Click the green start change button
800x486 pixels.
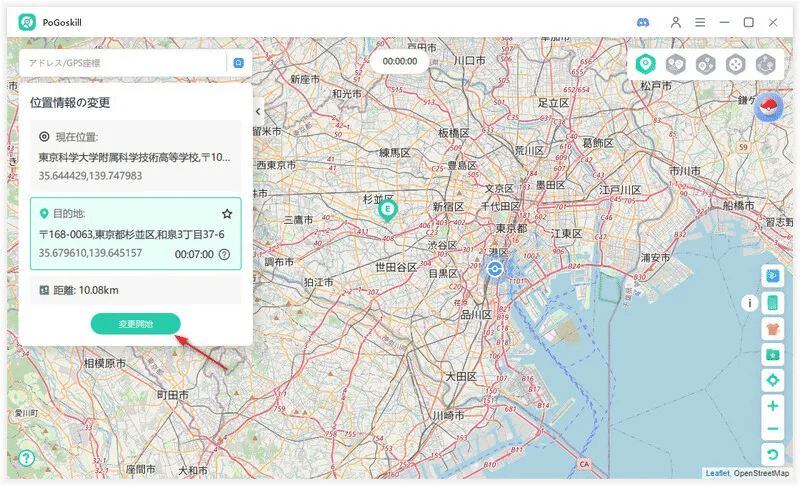(136, 324)
